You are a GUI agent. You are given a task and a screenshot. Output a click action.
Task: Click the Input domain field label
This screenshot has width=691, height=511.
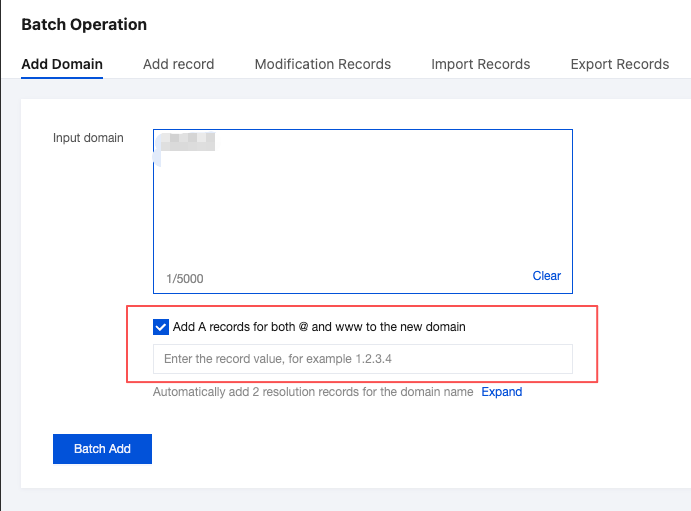point(88,138)
